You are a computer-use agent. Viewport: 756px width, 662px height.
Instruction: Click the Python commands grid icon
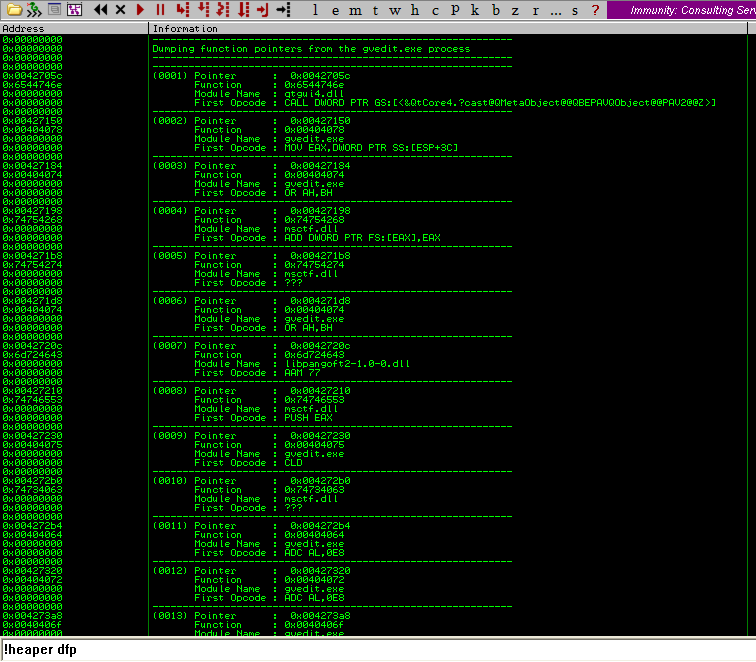tap(75, 9)
